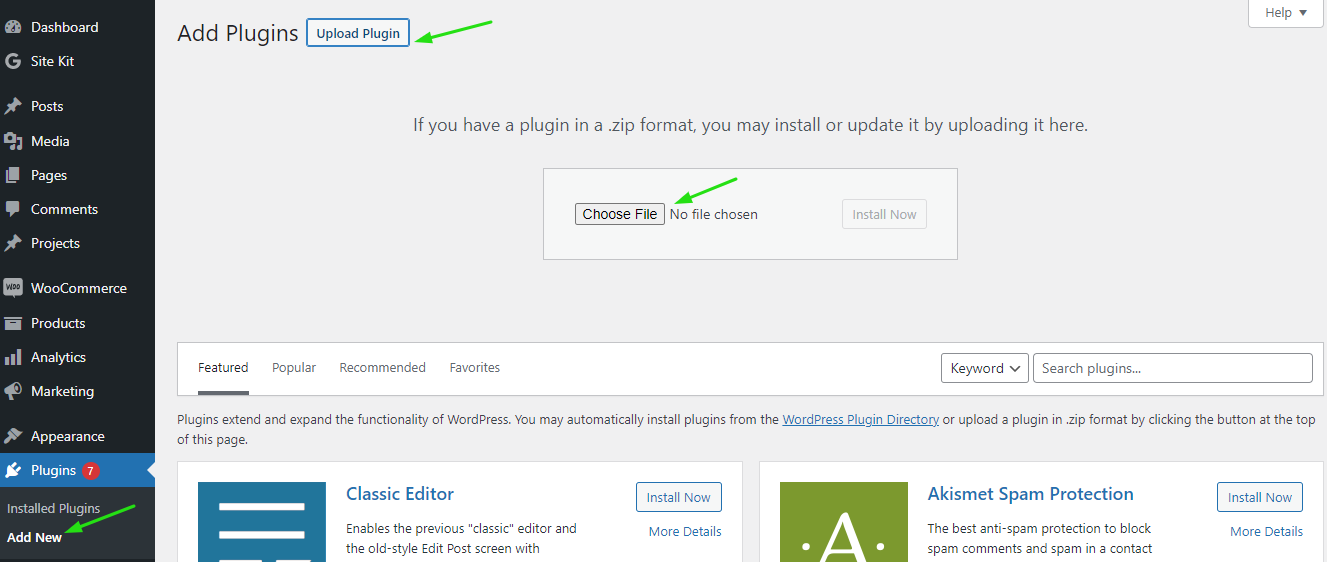Click the Site Kit Google icon
1327x562 pixels.
click(13, 61)
